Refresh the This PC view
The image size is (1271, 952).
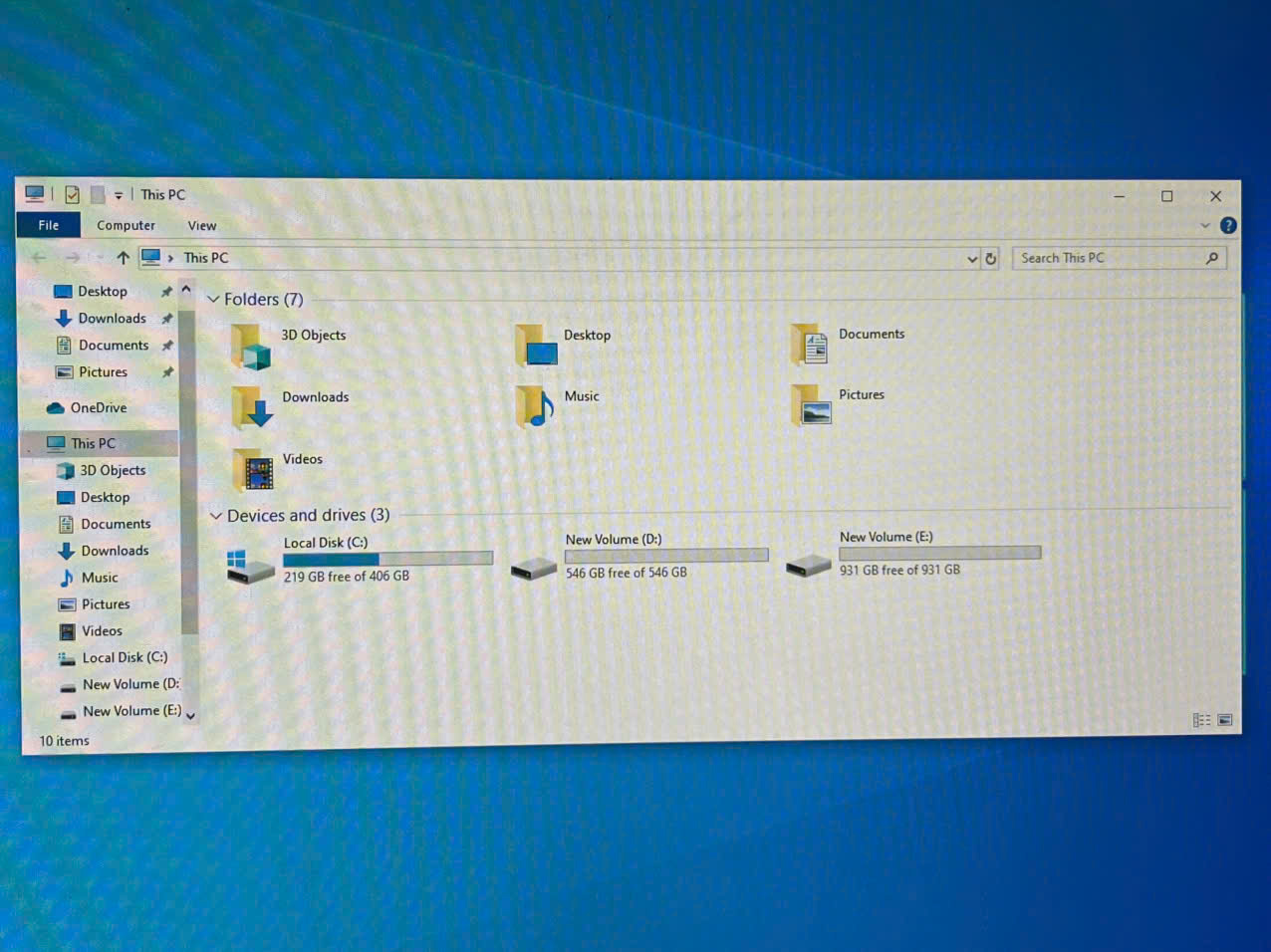pos(991,259)
